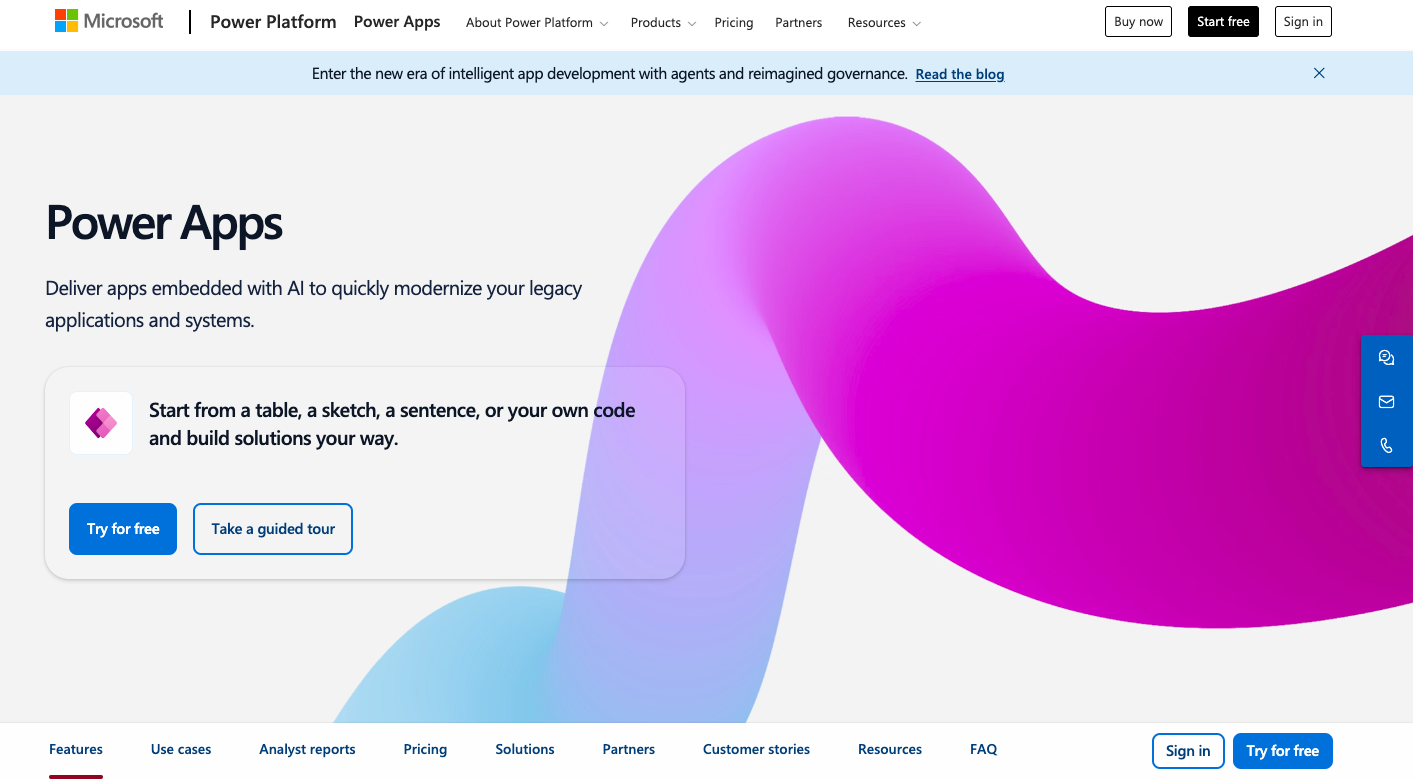The width and height of the screenshot is (1413, 779).
Task: Click the 'Start from a table, a sketch' text
Action: tap(392, 424)
